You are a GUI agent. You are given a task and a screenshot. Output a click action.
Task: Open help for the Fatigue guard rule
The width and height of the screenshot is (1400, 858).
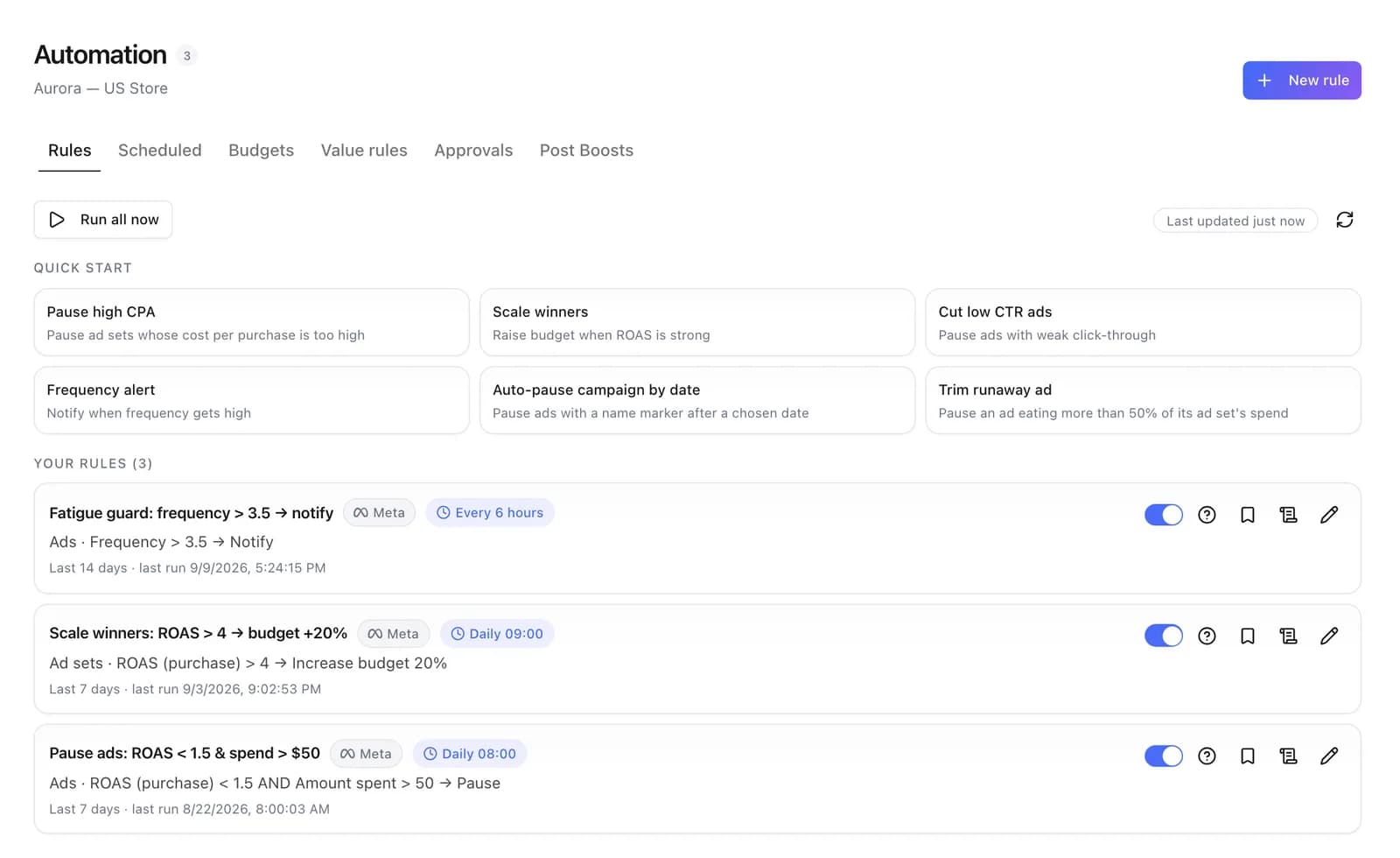coord(1207,515)
